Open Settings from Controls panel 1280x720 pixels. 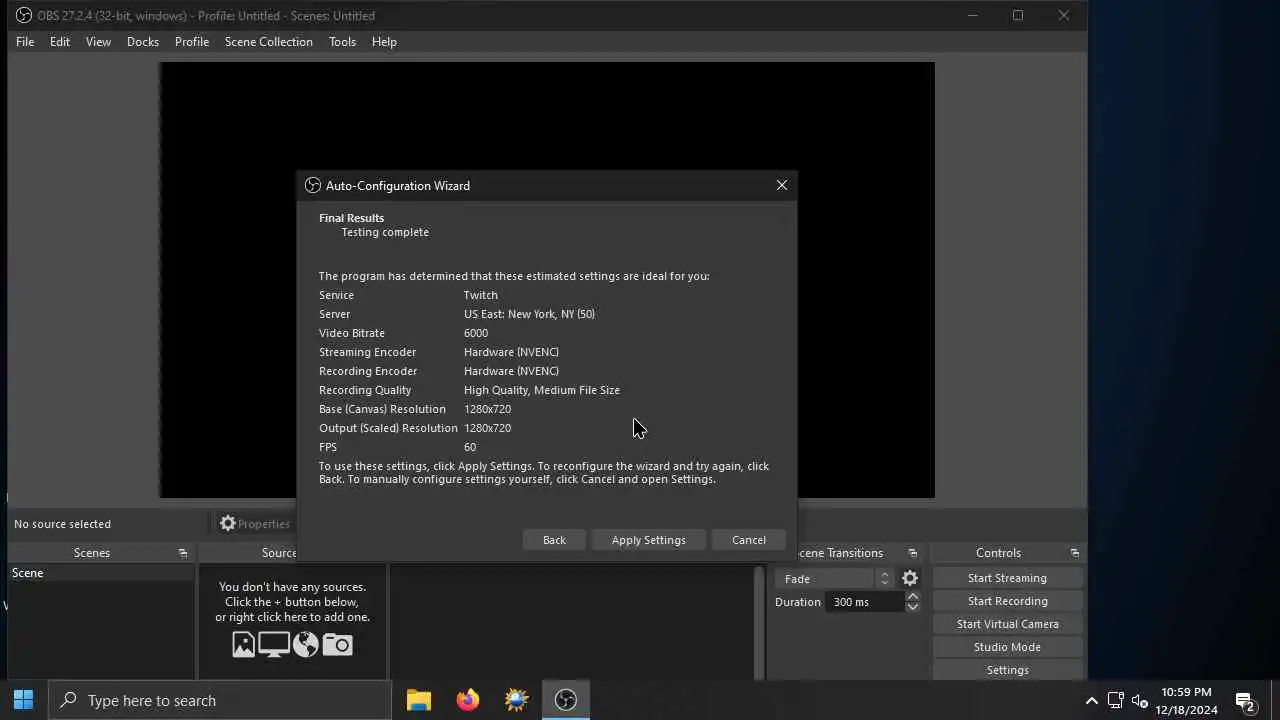click(x=1007, y=670)
